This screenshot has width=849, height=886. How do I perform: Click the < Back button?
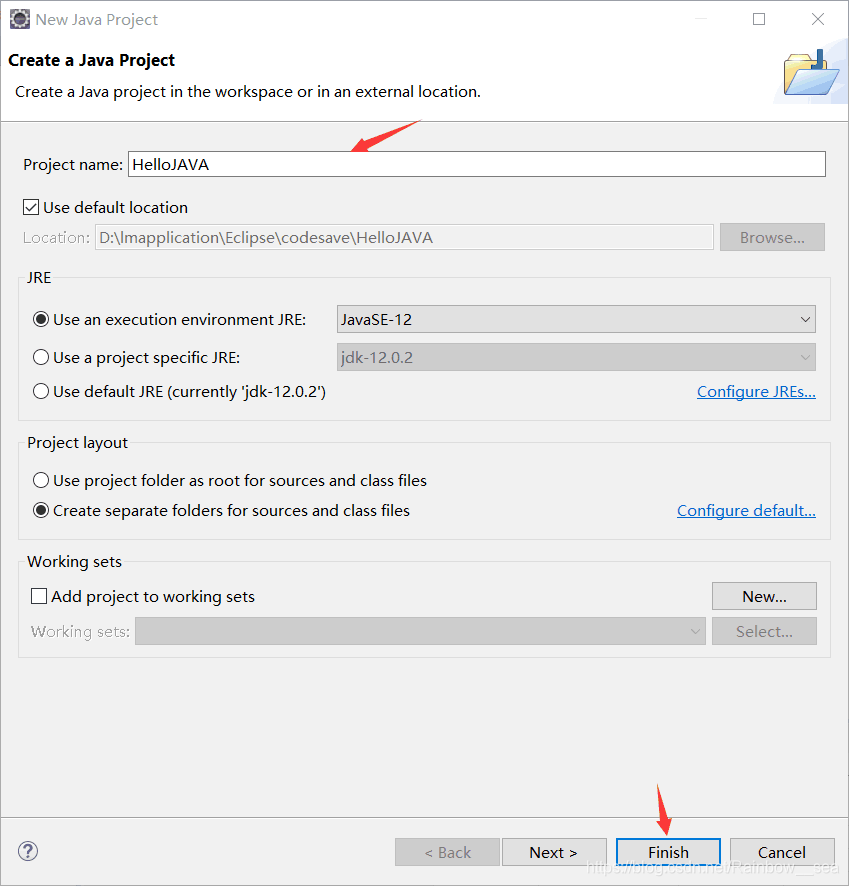[x=447, y=852]
